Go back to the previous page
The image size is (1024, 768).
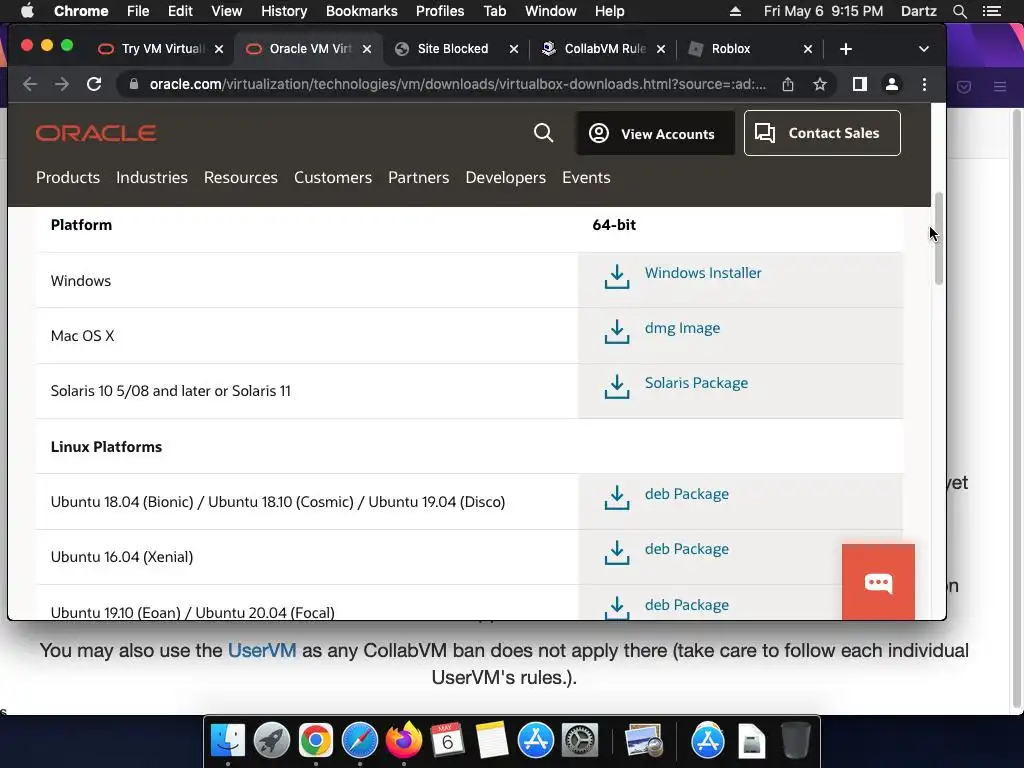[30, 84]
